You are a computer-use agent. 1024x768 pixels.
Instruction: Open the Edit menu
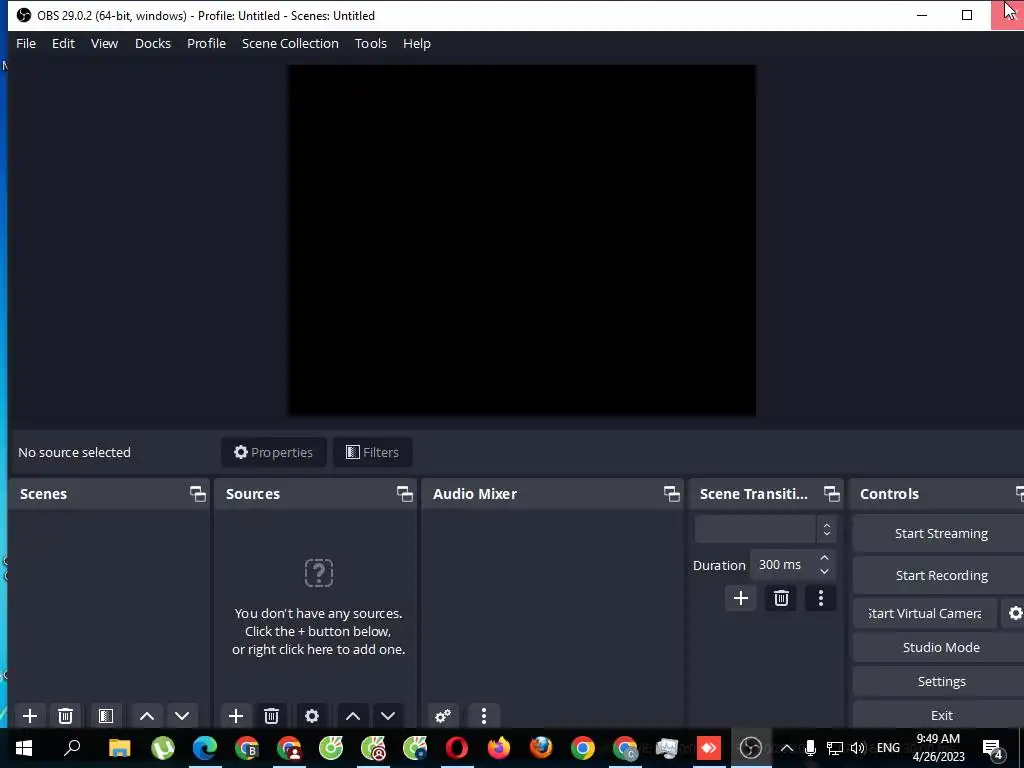63,44
